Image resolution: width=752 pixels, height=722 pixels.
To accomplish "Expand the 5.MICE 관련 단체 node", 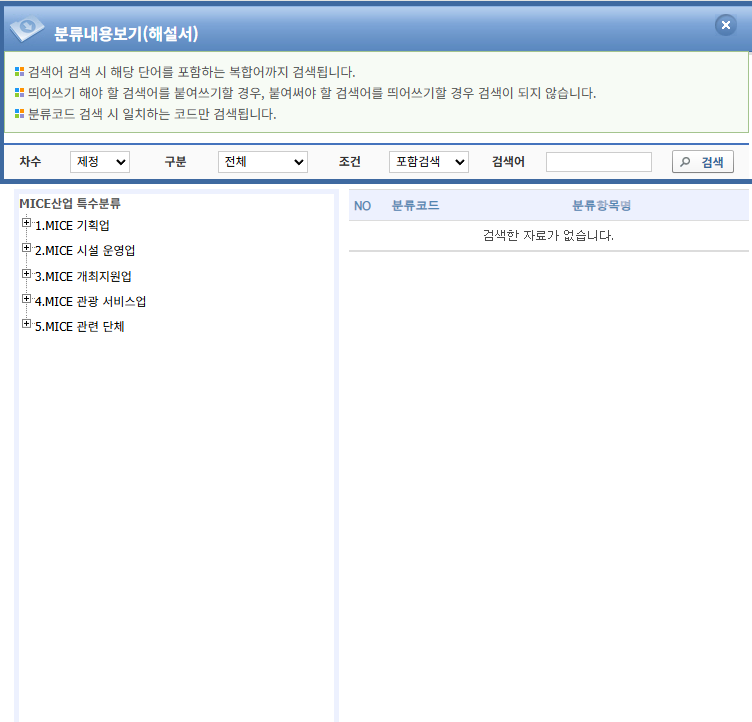I will pyautogui.click(x=26, y=324).
